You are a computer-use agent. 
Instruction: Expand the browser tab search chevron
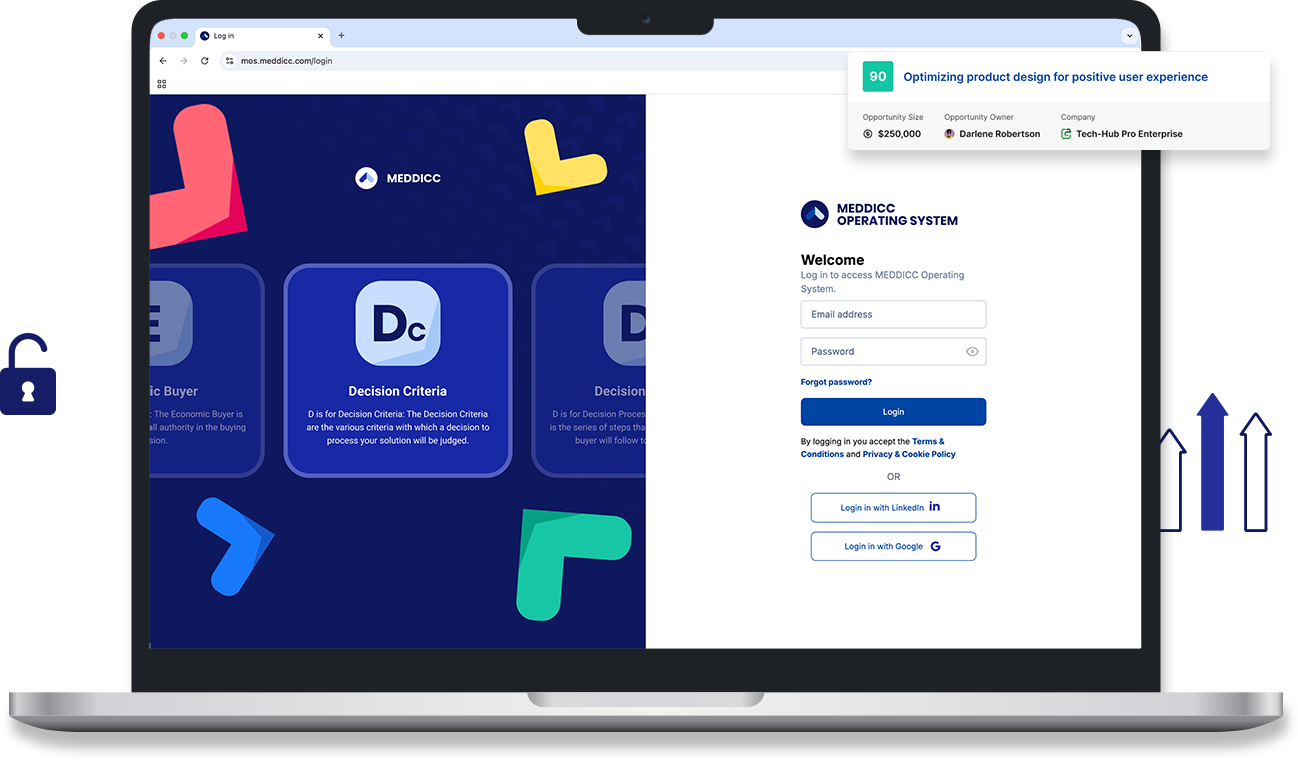1130,36
